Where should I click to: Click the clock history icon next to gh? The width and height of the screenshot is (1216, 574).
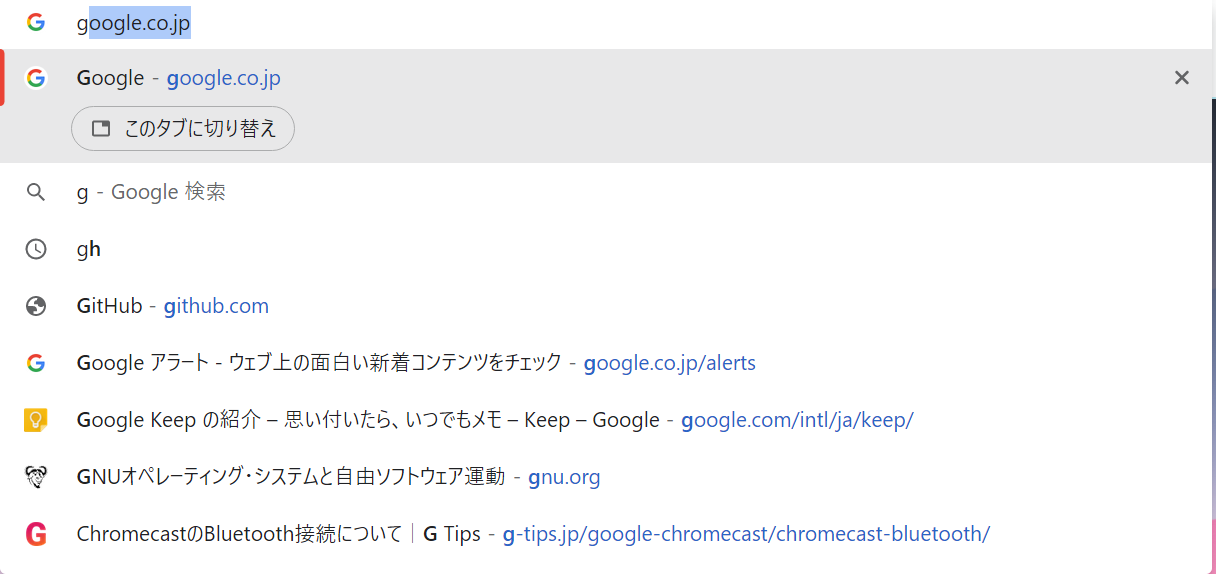point(36,249)
